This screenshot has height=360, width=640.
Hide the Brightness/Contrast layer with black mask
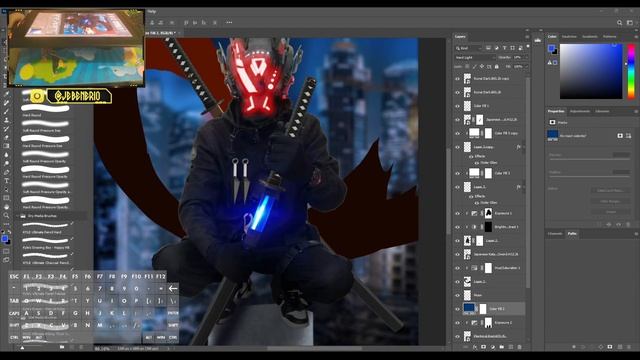458,227
